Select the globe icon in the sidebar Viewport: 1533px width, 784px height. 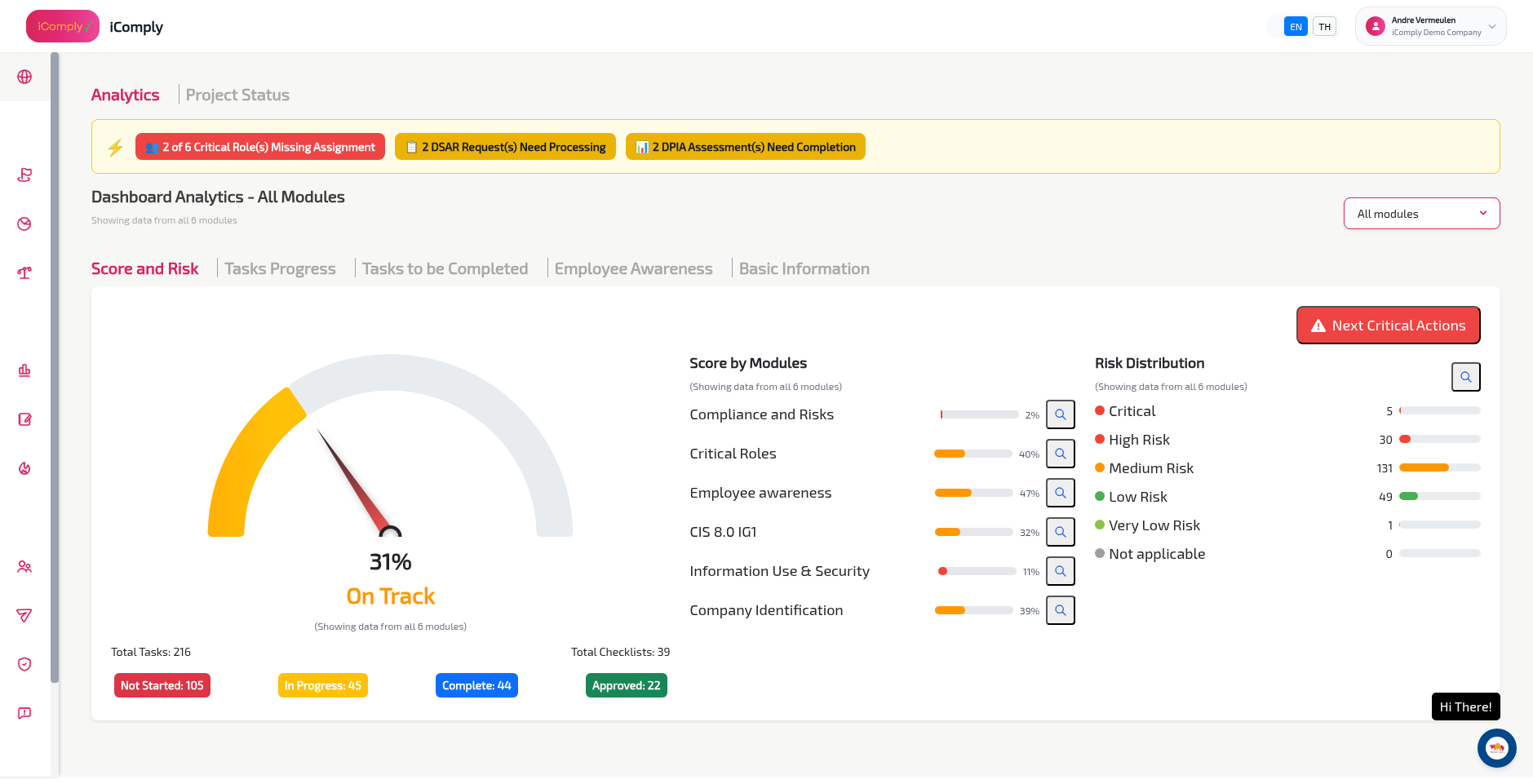(x=24, y=77)
